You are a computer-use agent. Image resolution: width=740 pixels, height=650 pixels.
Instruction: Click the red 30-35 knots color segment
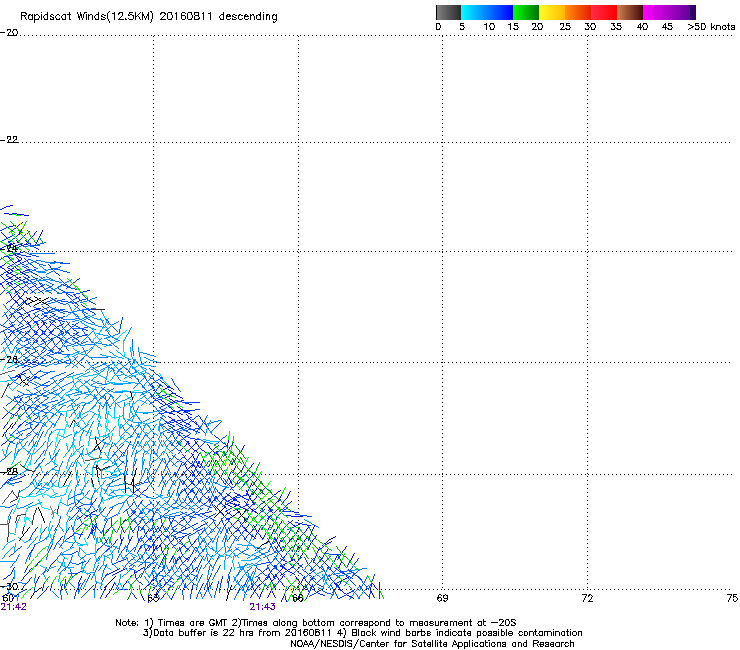pos(604,12)
